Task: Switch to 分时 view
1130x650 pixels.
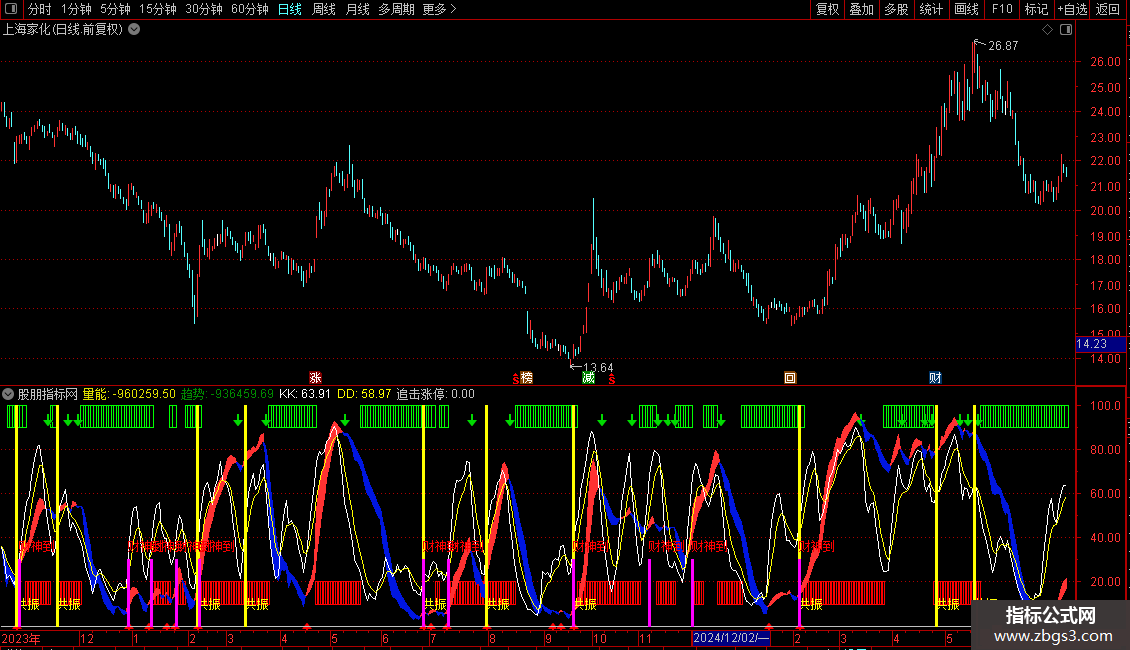Action: point(40,9)
